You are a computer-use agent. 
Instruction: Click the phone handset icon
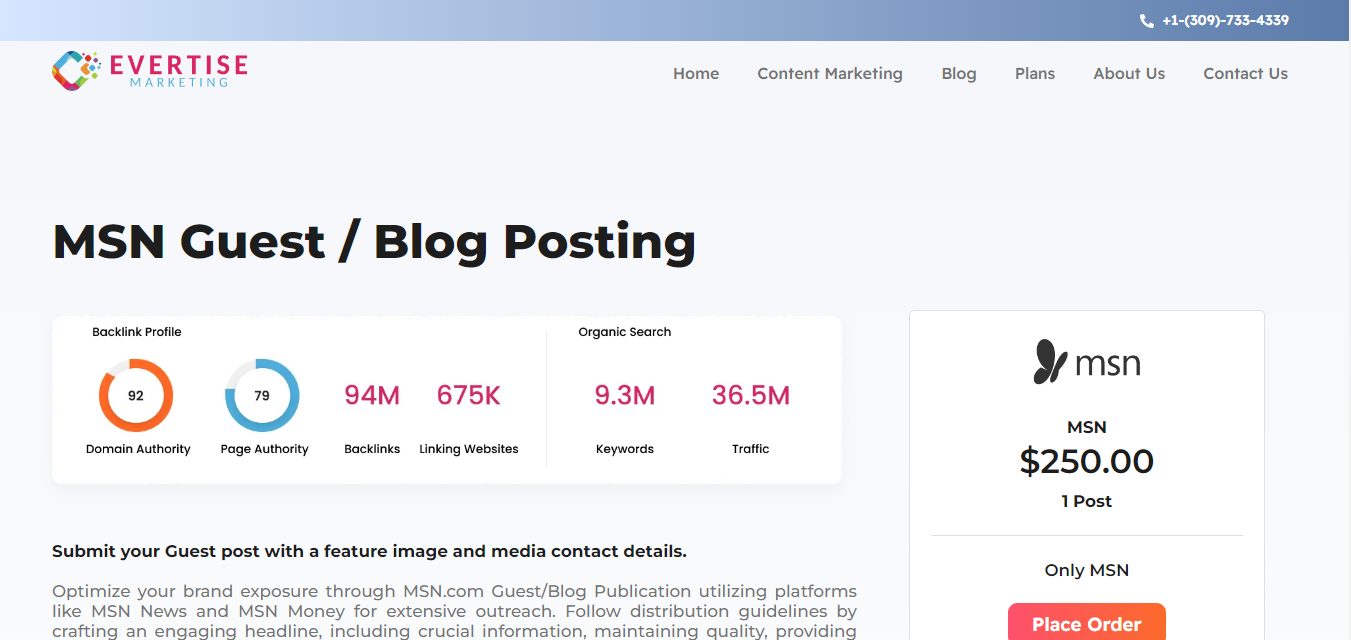1146,21
